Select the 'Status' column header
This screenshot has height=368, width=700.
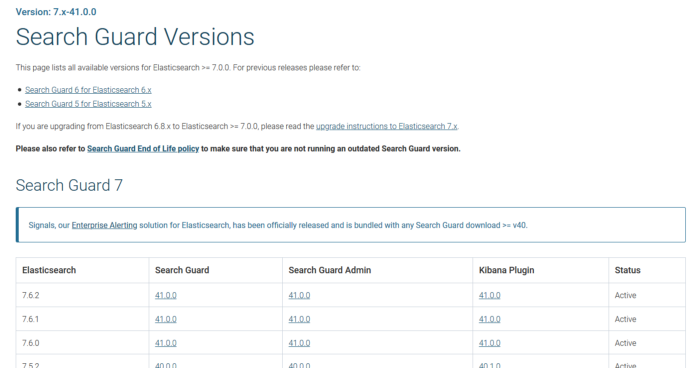point(627,270)
